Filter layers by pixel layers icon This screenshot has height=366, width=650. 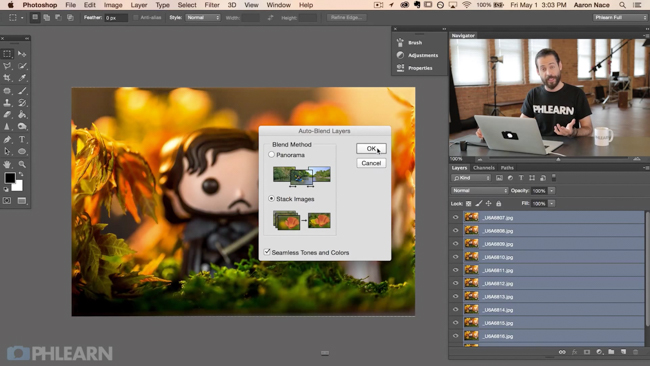(499, 178)
